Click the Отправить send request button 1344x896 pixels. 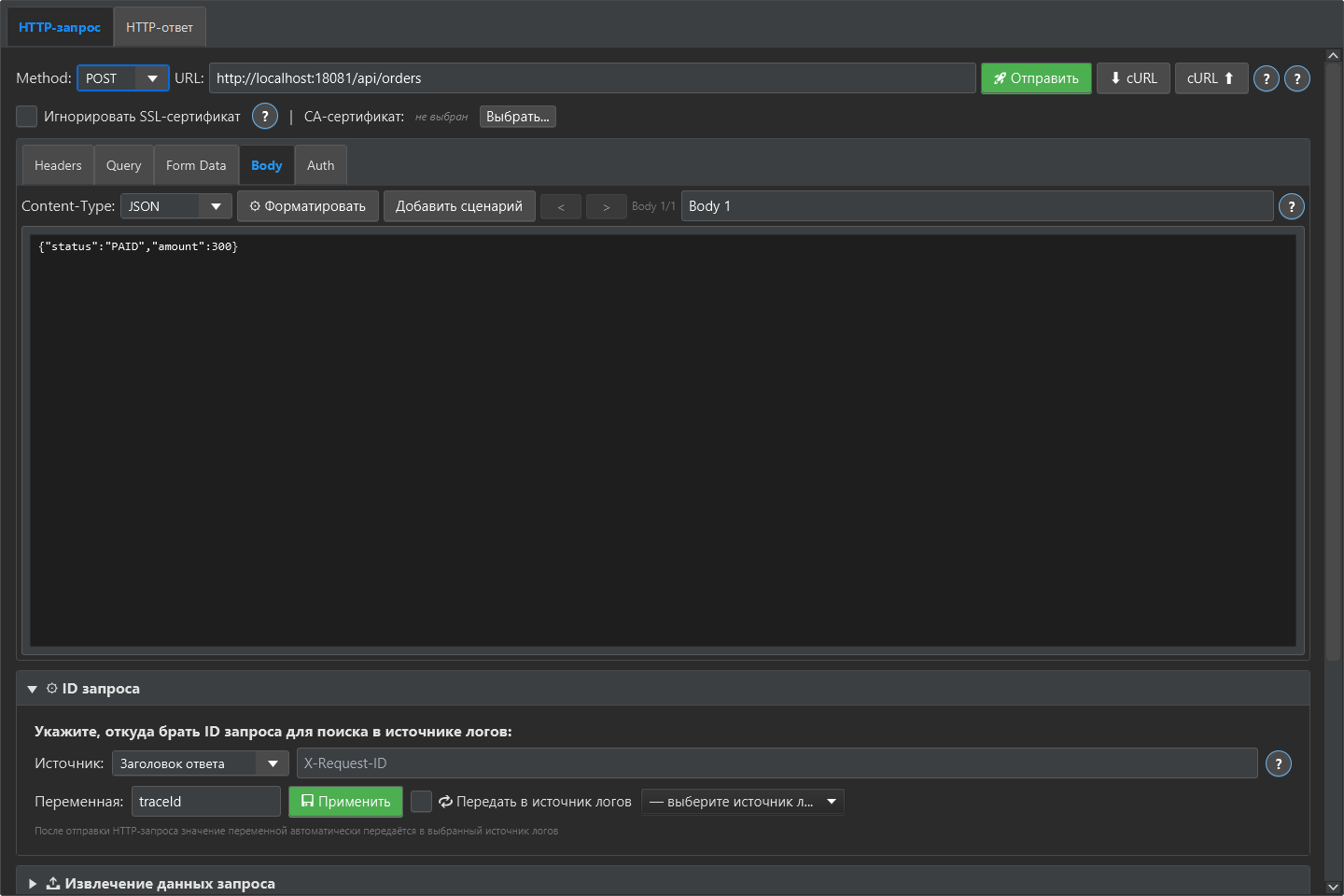coord(1036,78)
